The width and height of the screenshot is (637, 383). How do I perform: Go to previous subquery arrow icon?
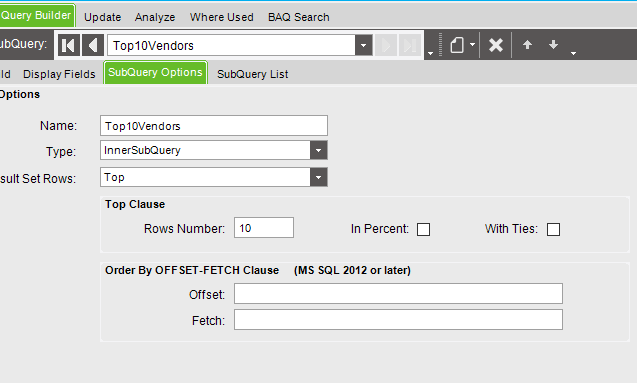(x=93, y=45)
